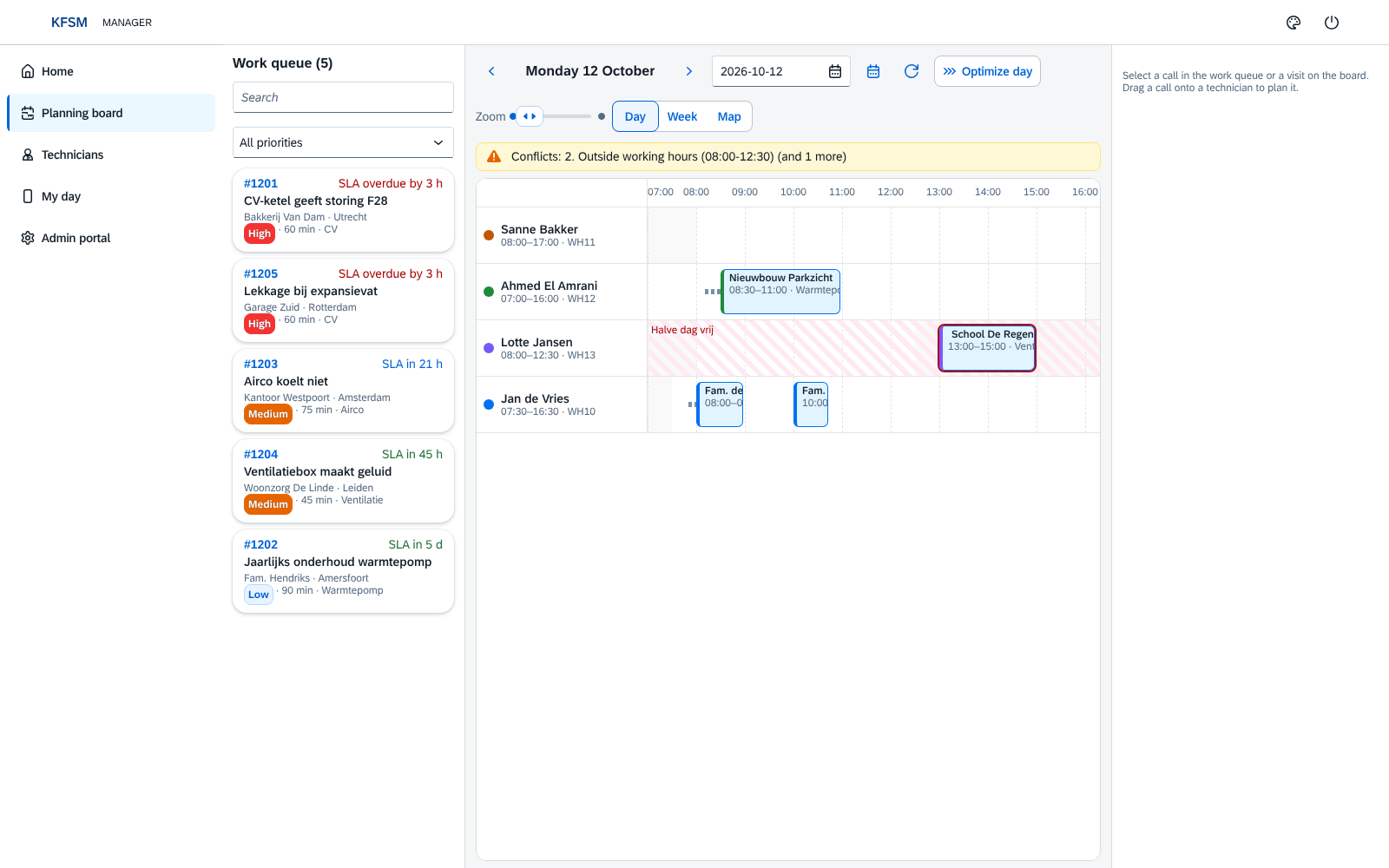1389x868 pixels.
Task: Click the Conflicts warning banner
Action: 788,156
